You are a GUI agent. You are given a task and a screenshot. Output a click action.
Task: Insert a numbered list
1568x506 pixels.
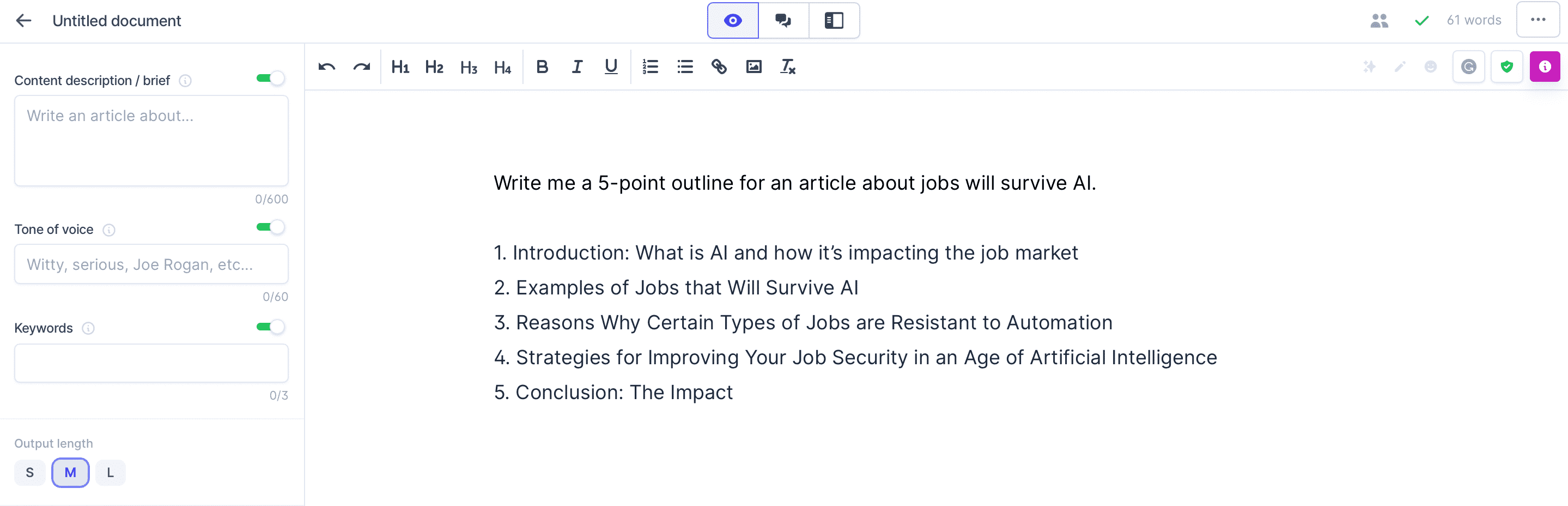point(650,67)
